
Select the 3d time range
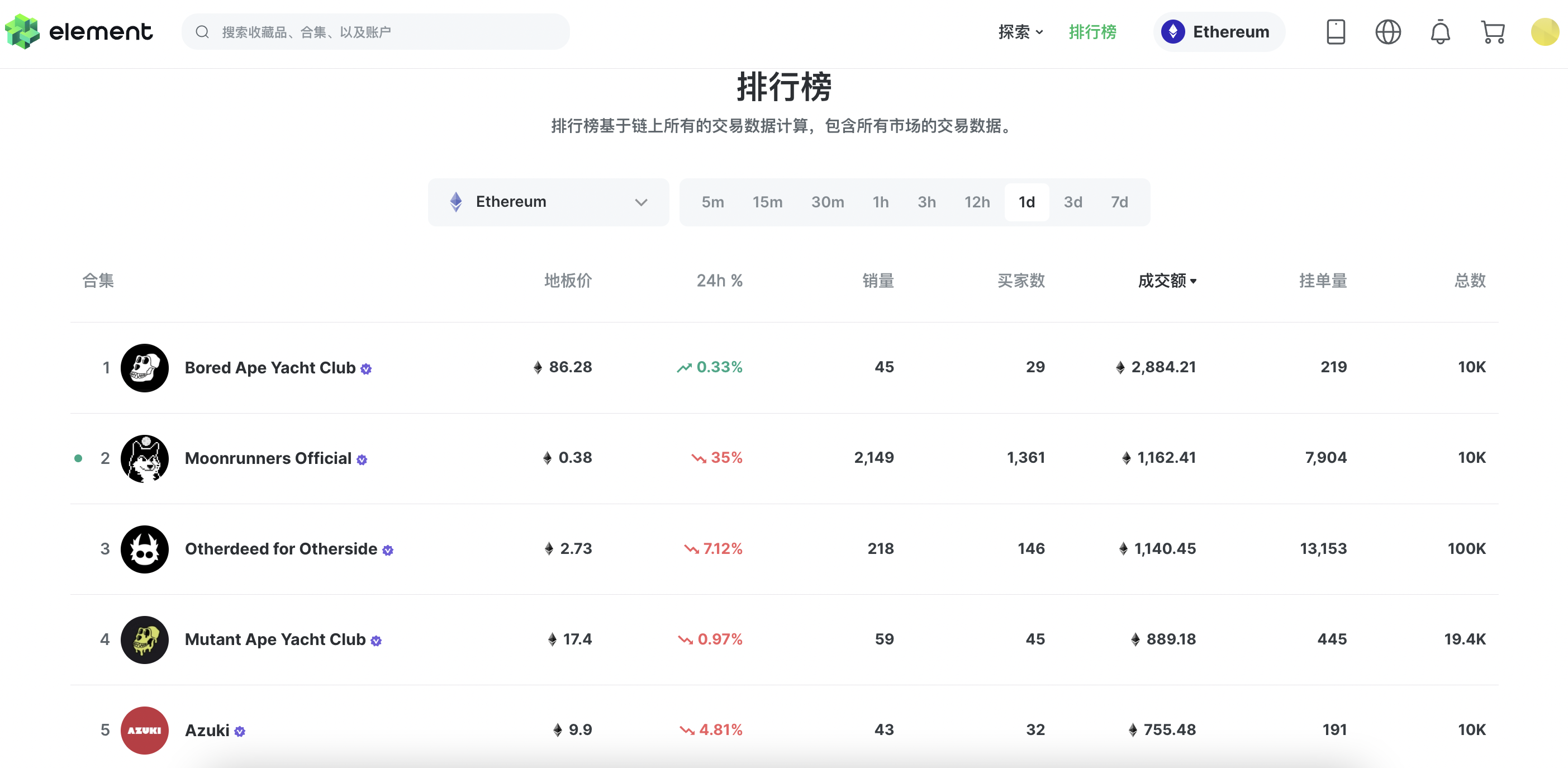coord(1073,202)
